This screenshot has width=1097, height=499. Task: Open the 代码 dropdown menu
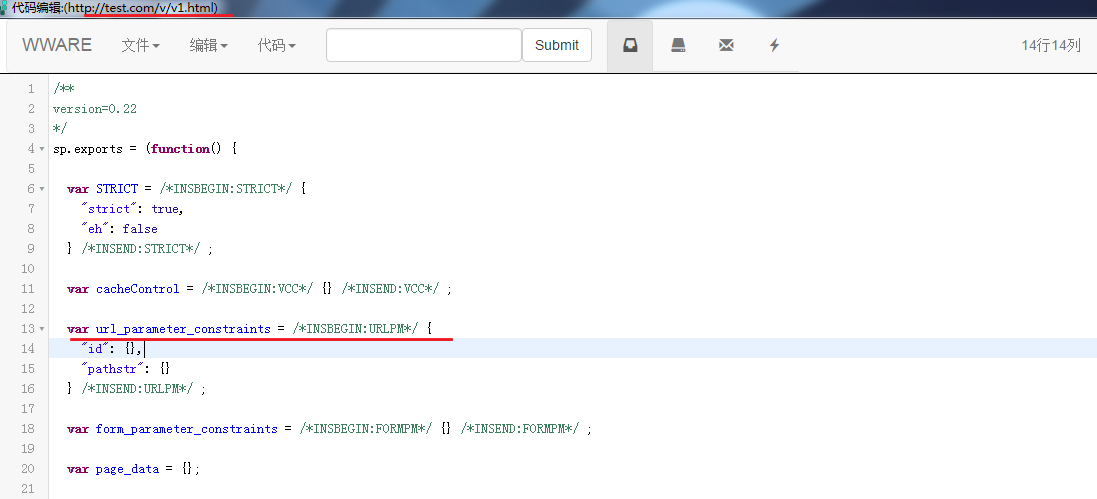click(x=276, y=45)
